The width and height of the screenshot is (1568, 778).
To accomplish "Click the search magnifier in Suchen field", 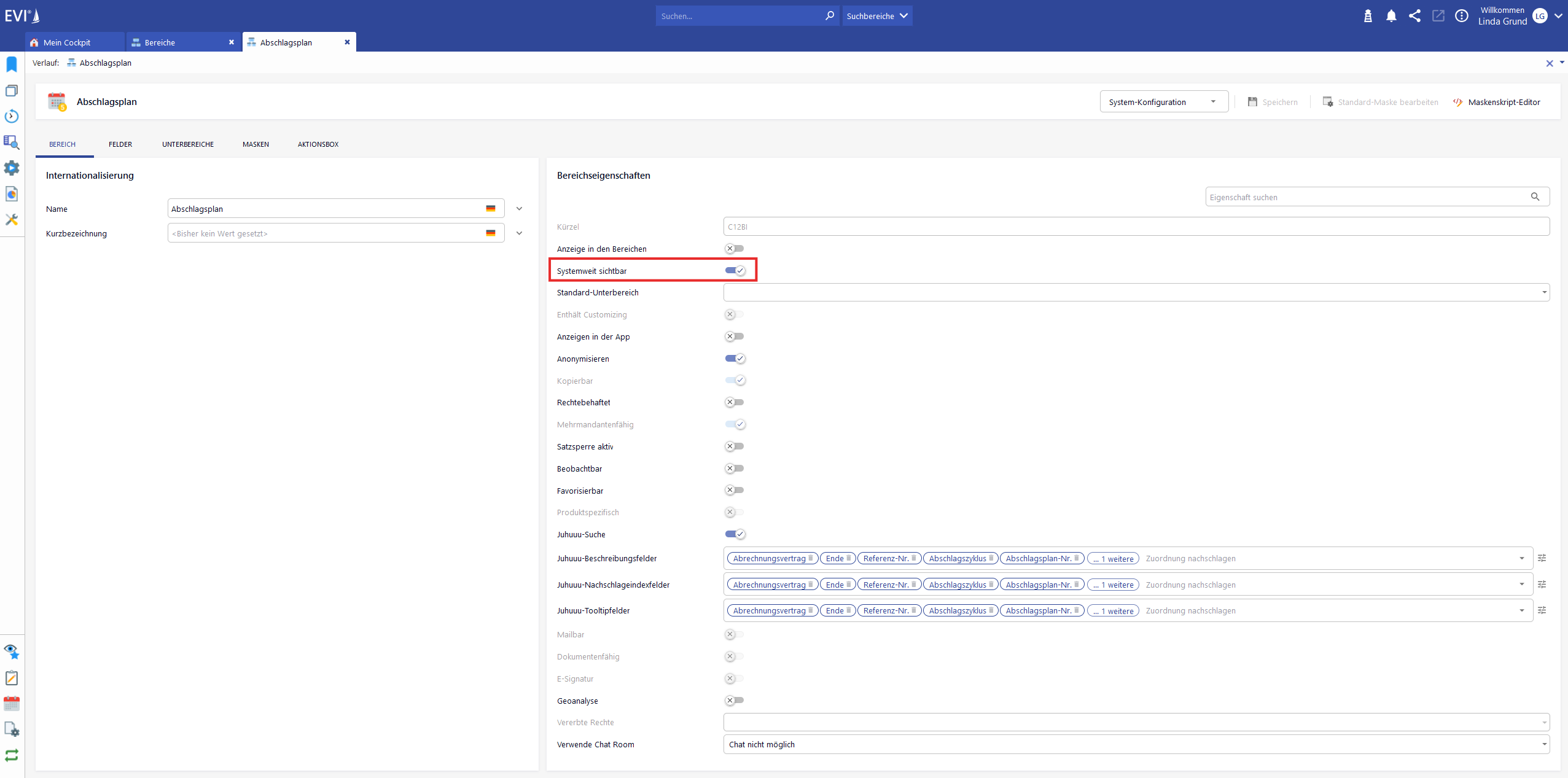I will point(829,15).
